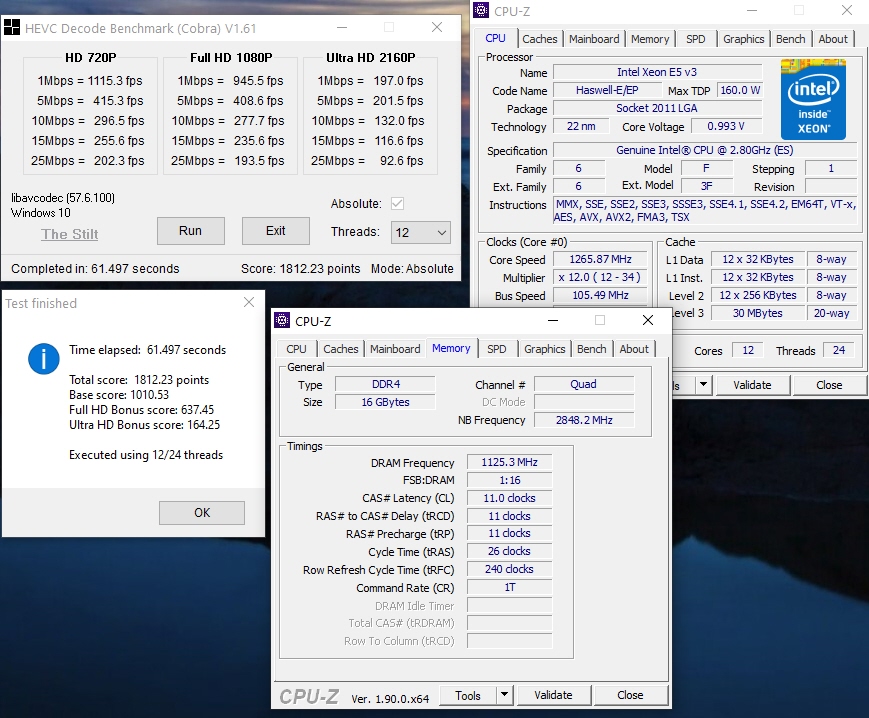This screenshot has width=869, height=718.
Task: Click Close button in Memory window
Action: (630, 695)
